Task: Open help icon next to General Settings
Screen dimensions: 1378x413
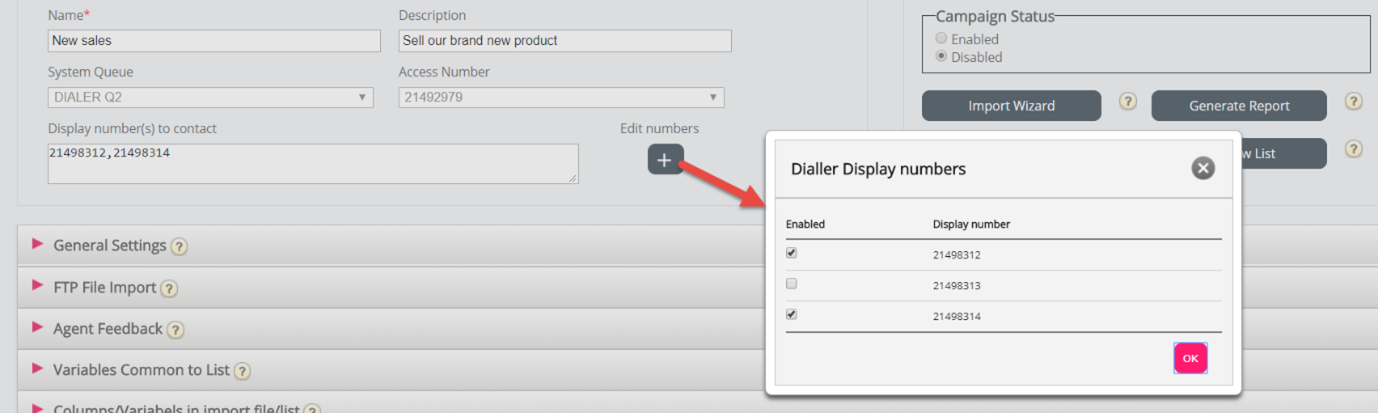Action: [179, 246]
